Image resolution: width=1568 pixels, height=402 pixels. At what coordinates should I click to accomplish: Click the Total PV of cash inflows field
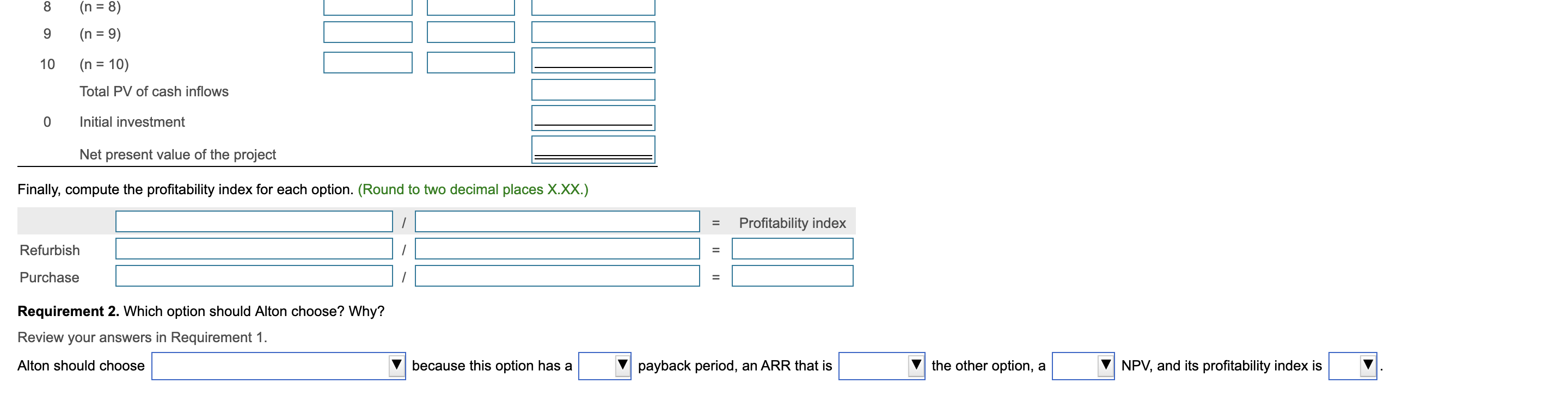pos(592,90)
